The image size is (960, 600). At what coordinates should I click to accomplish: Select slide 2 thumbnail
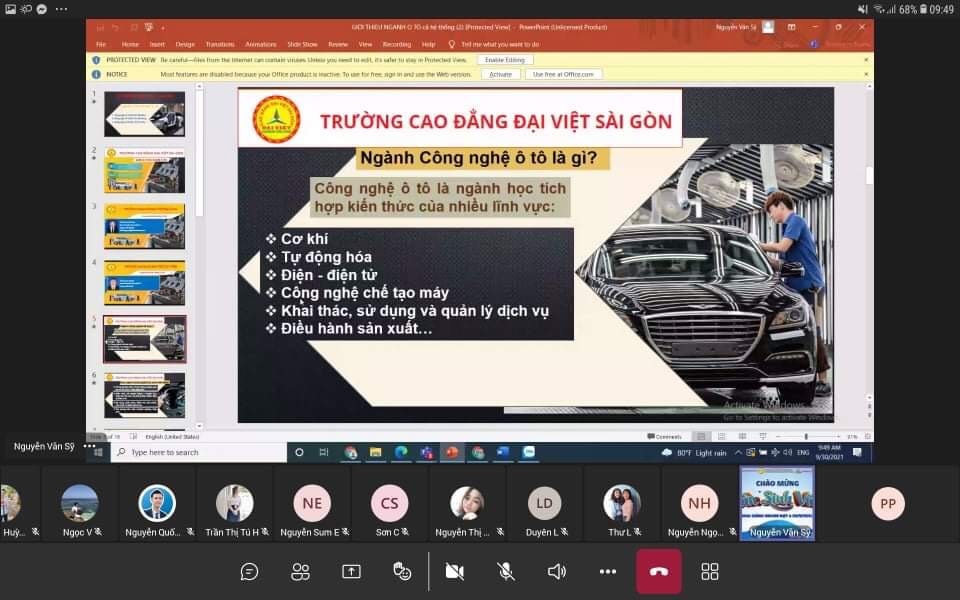144,170
